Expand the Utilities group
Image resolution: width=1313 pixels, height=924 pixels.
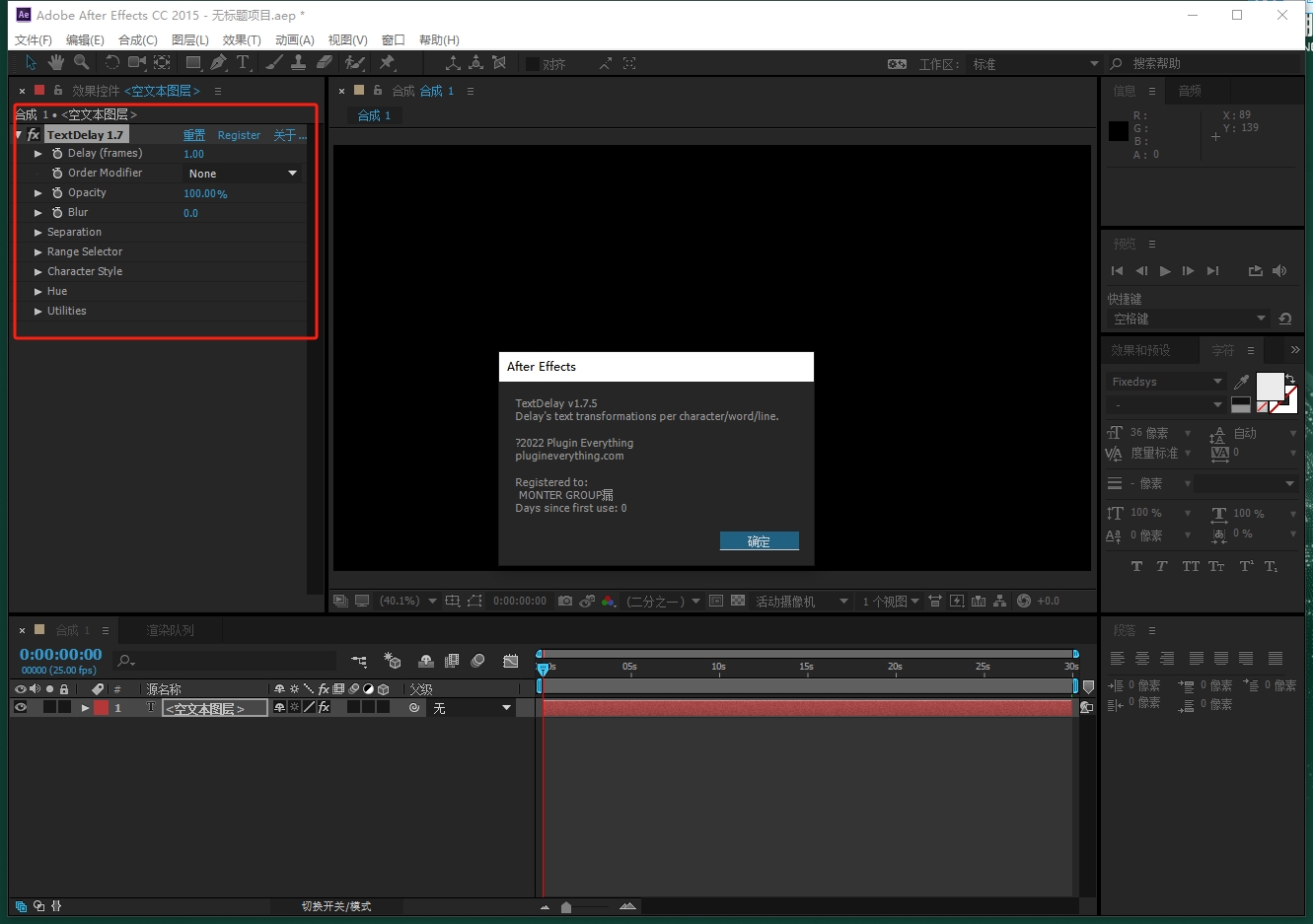pyautogui.click(x=38, y=312)
